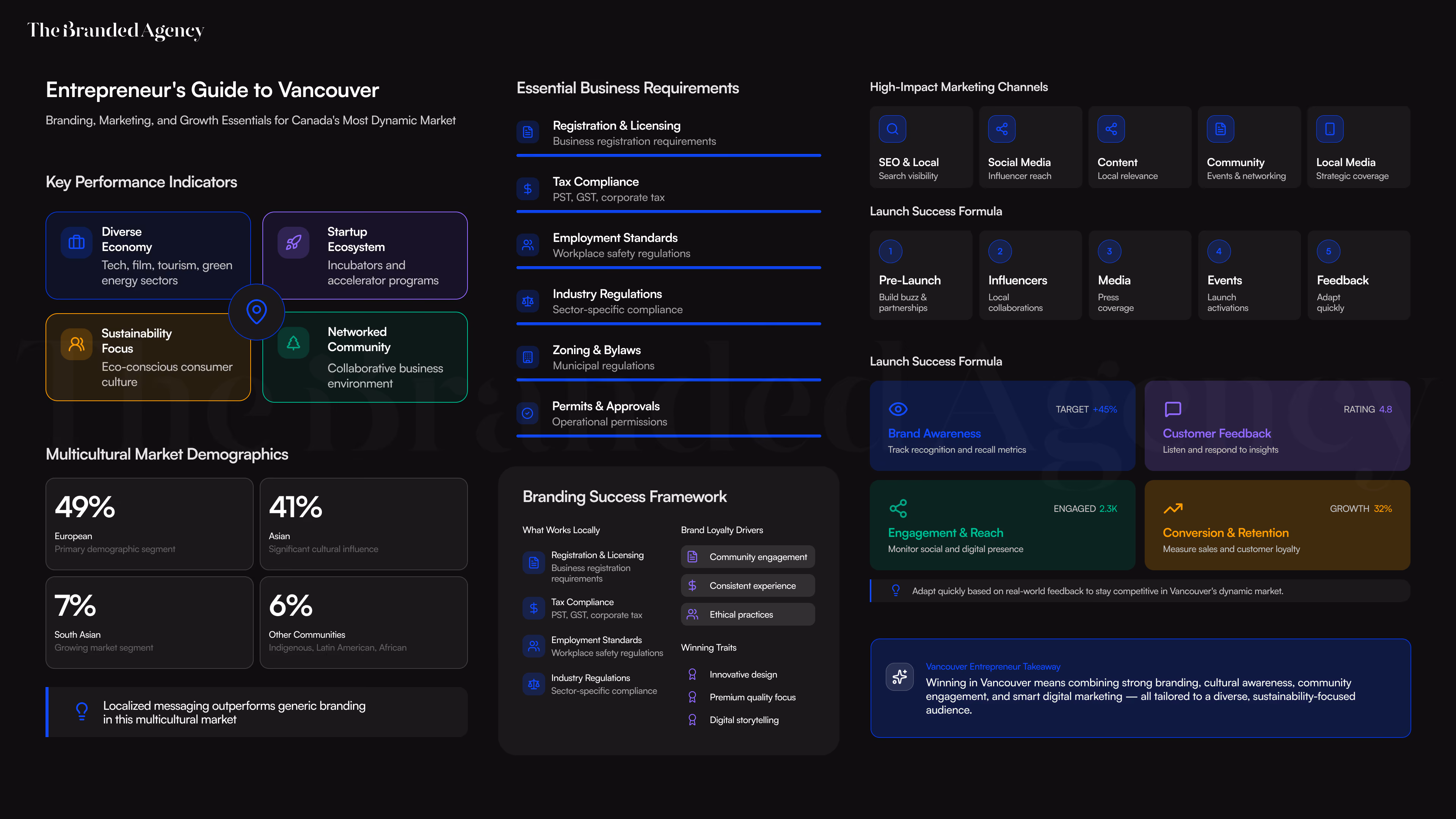1456x819 pixels.
Task: Click the Brand Loyalty Drivers subheading
Action: pyautogui.click(x=722, y=530)
